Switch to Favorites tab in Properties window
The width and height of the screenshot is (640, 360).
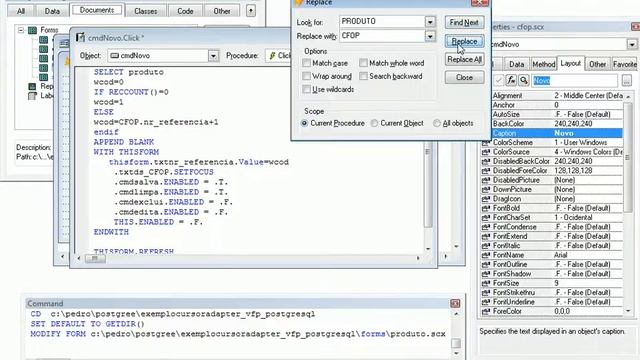coord(624,64)
